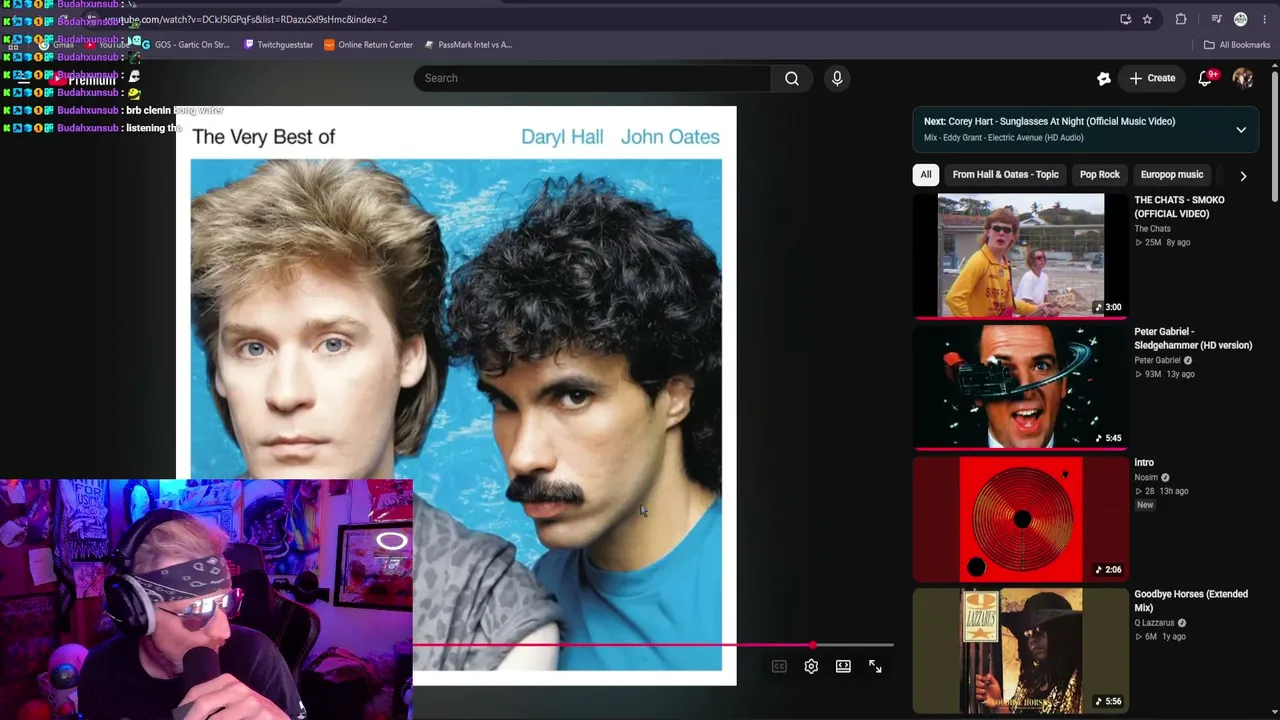Screen dimensions: 1280x720
Task: Enter fullscreen video mode
Action: pyautogui.click(x=875, y=666)
